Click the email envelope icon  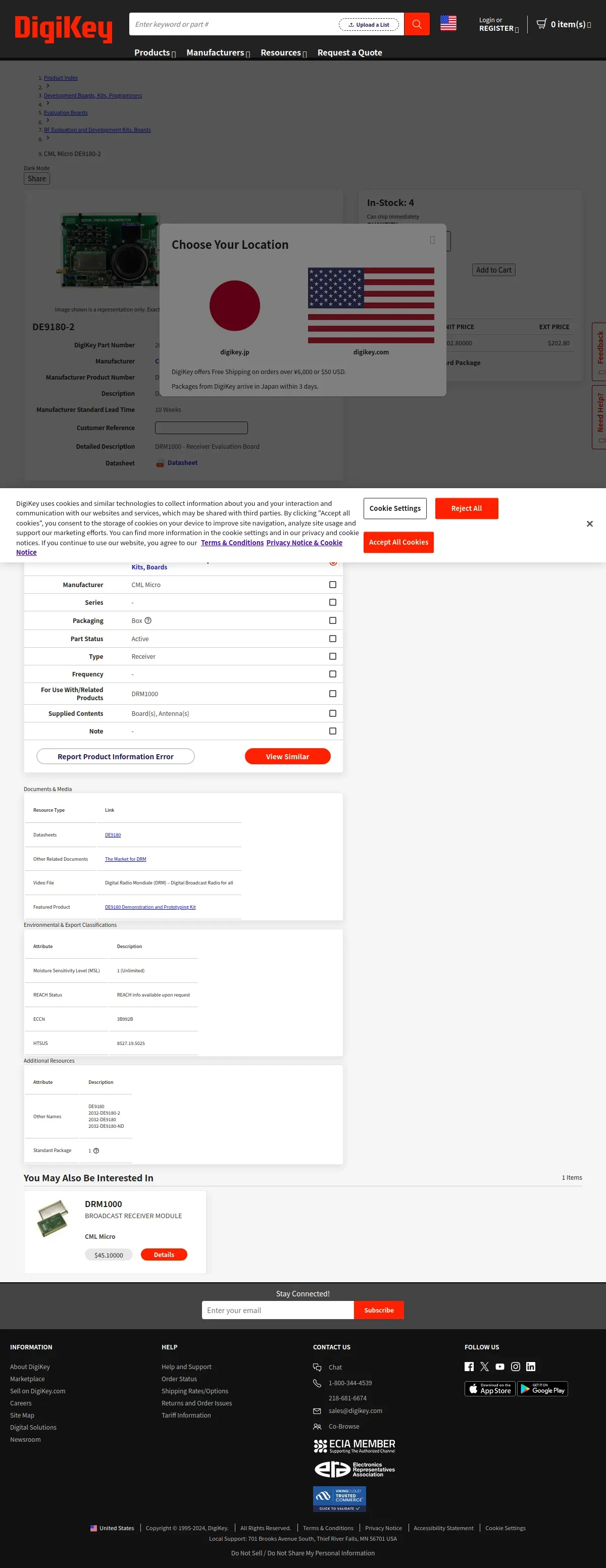[x=317, y=1411]
